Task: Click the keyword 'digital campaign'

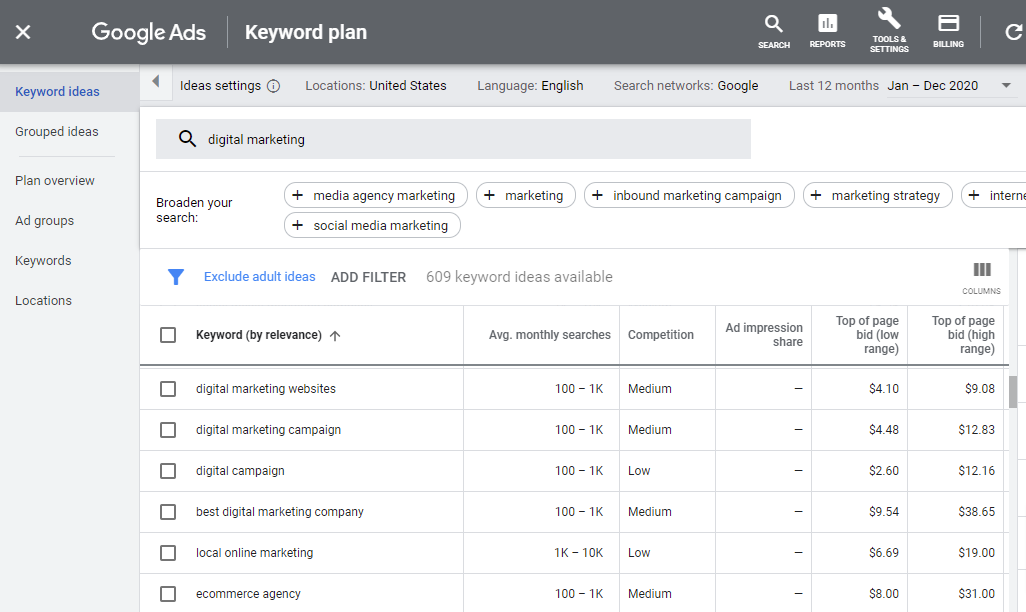Action: tap(240, 471)
